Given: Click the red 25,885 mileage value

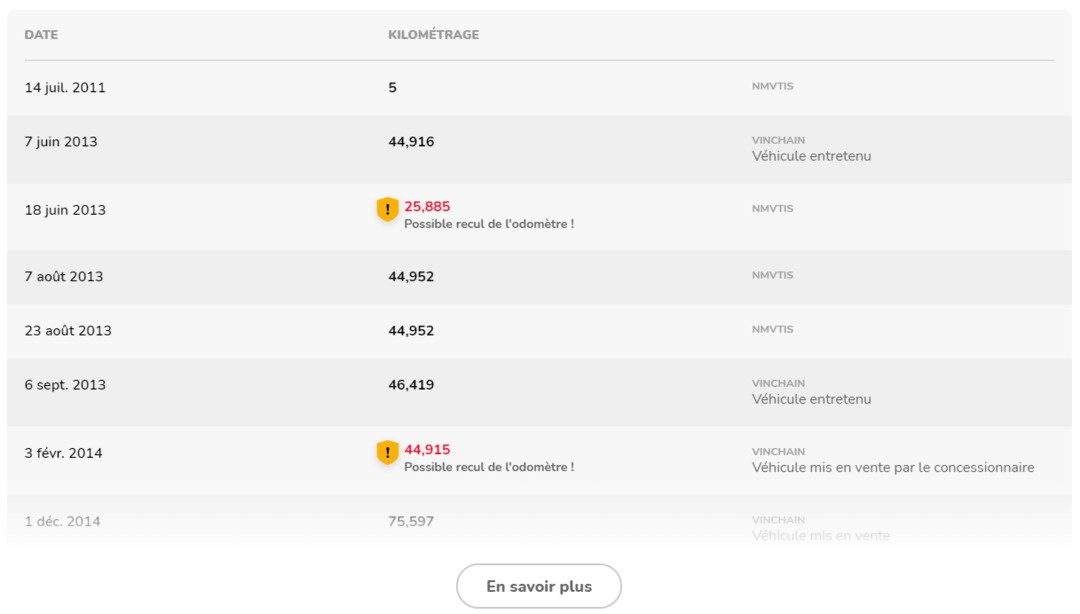Looking at the screenshot, I should coord(427,207).
